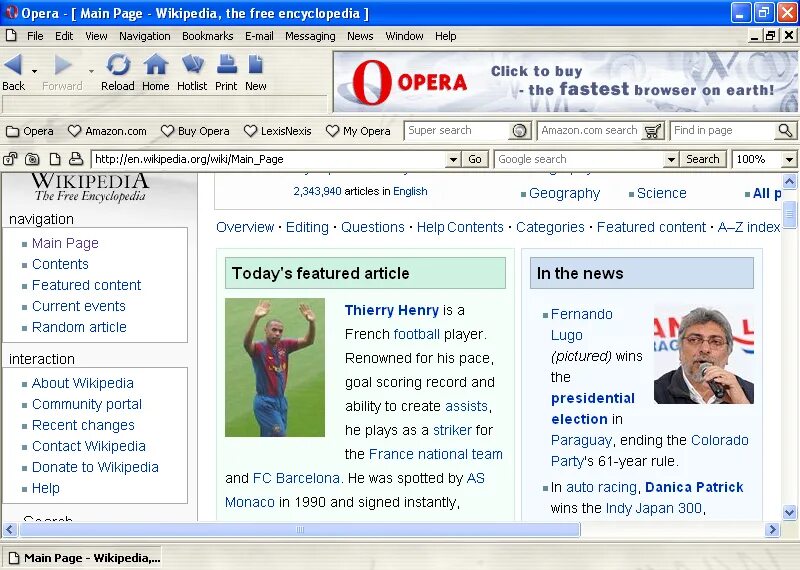Viewport: 800px width, 570px height.
Task: Open Back history dropdown arrow
Action: pos(34,71)
